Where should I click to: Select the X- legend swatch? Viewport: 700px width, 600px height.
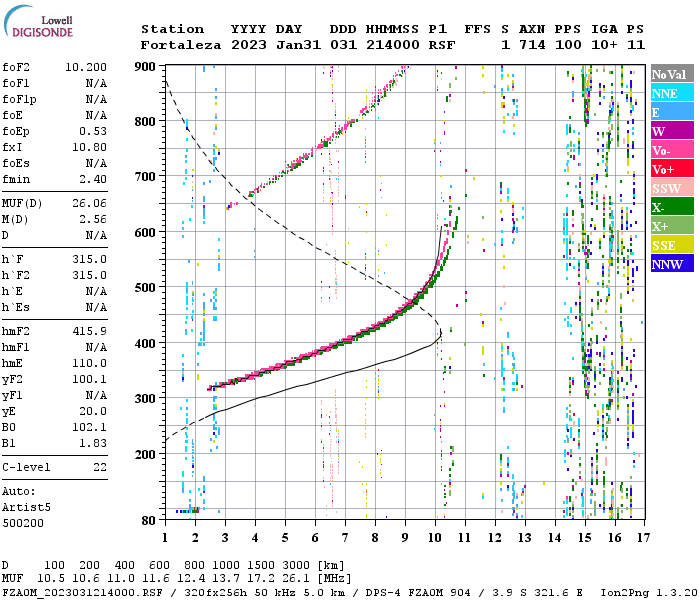[672, 207]
